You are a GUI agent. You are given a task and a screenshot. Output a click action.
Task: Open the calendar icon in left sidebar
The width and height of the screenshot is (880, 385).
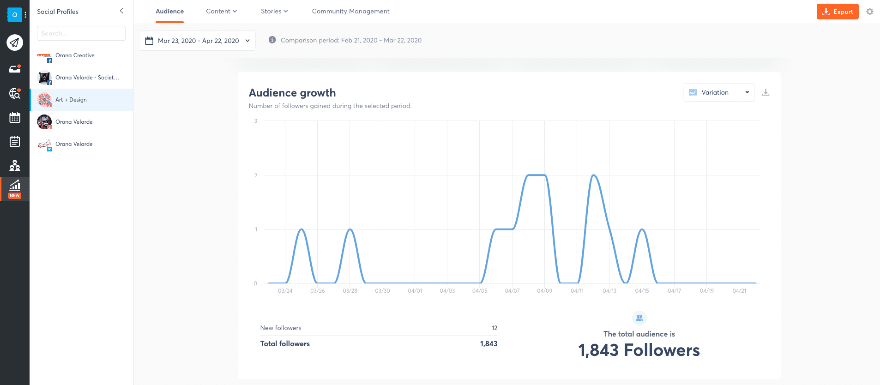(15, 118)
